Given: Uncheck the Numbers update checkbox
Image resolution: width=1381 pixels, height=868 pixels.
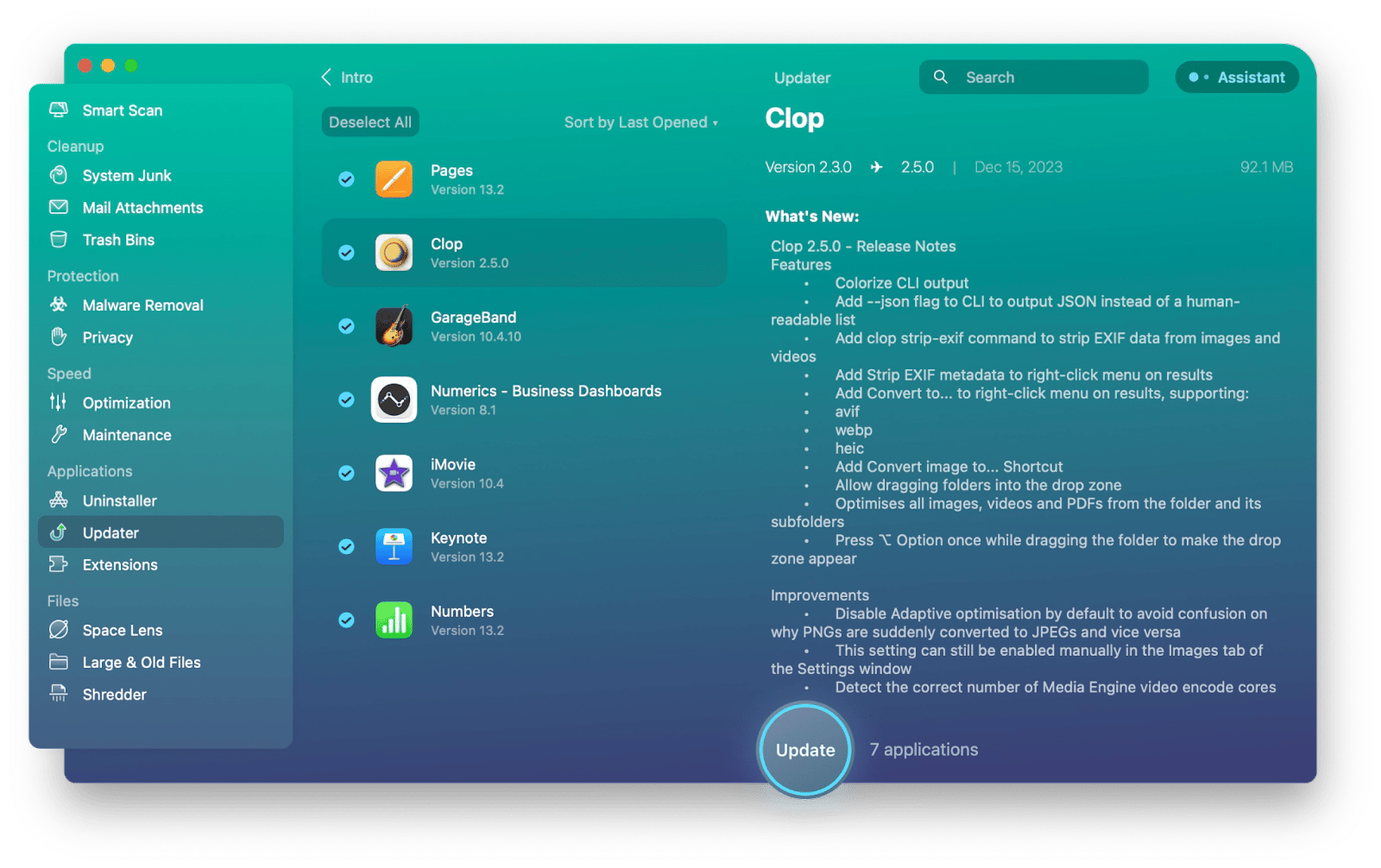Looking at the screenshot, I should [346, 620].
